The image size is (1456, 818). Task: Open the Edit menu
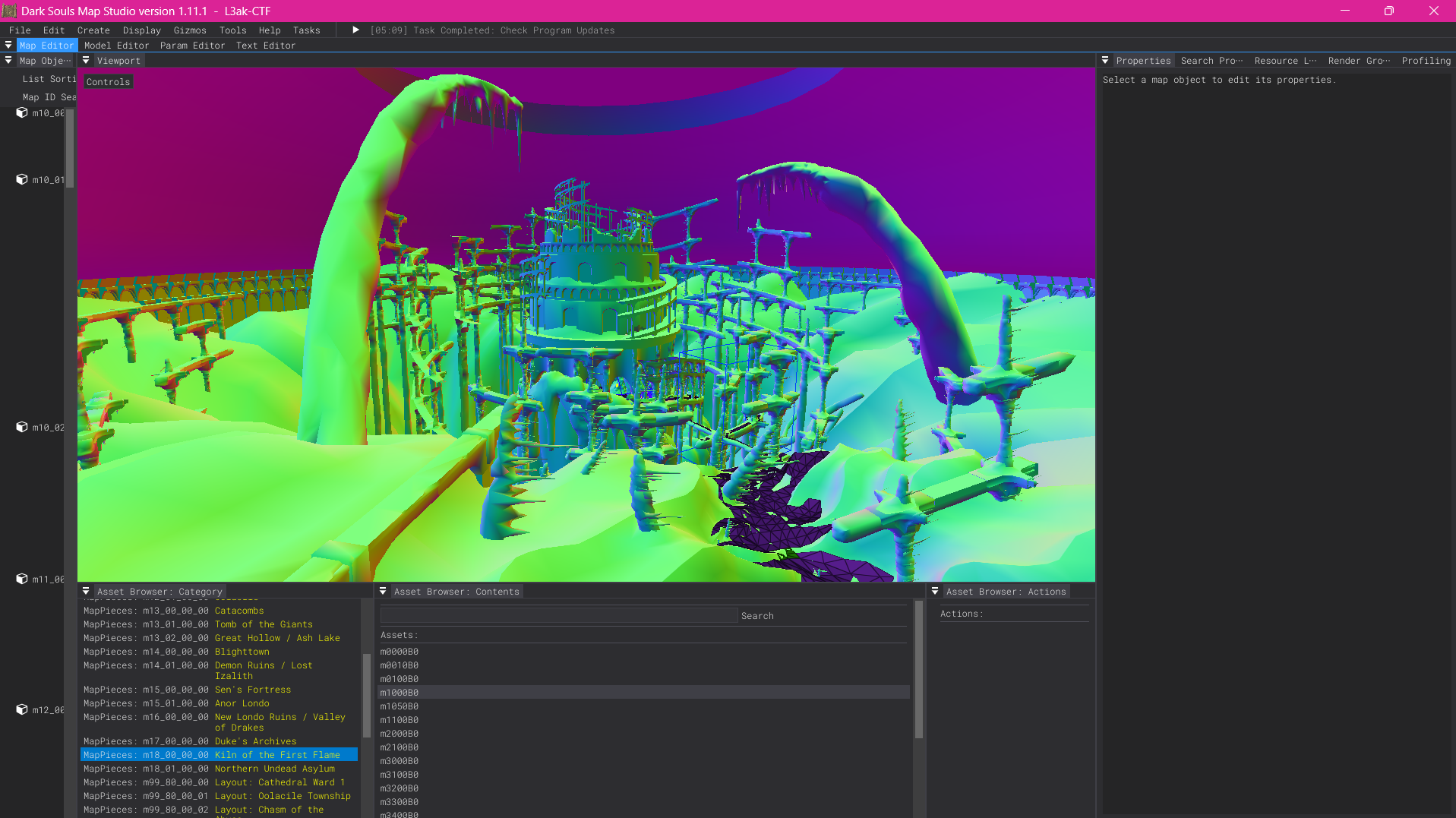tap(54, 30)
